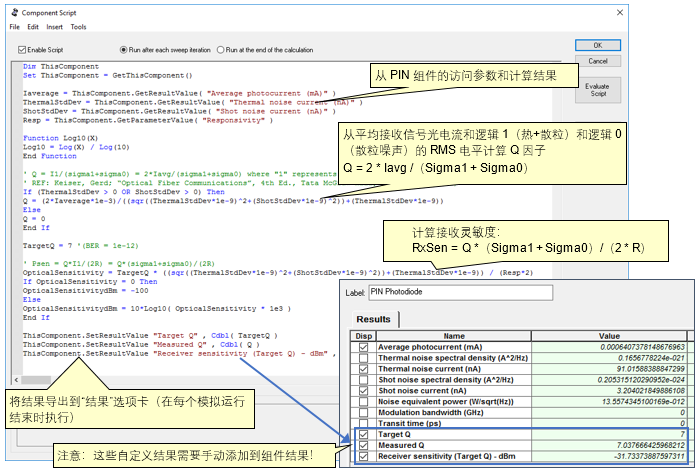Click value -31.73373887597311 of Receiver sensitivity
Screen dimensions: 699x471
pos(649,456)
